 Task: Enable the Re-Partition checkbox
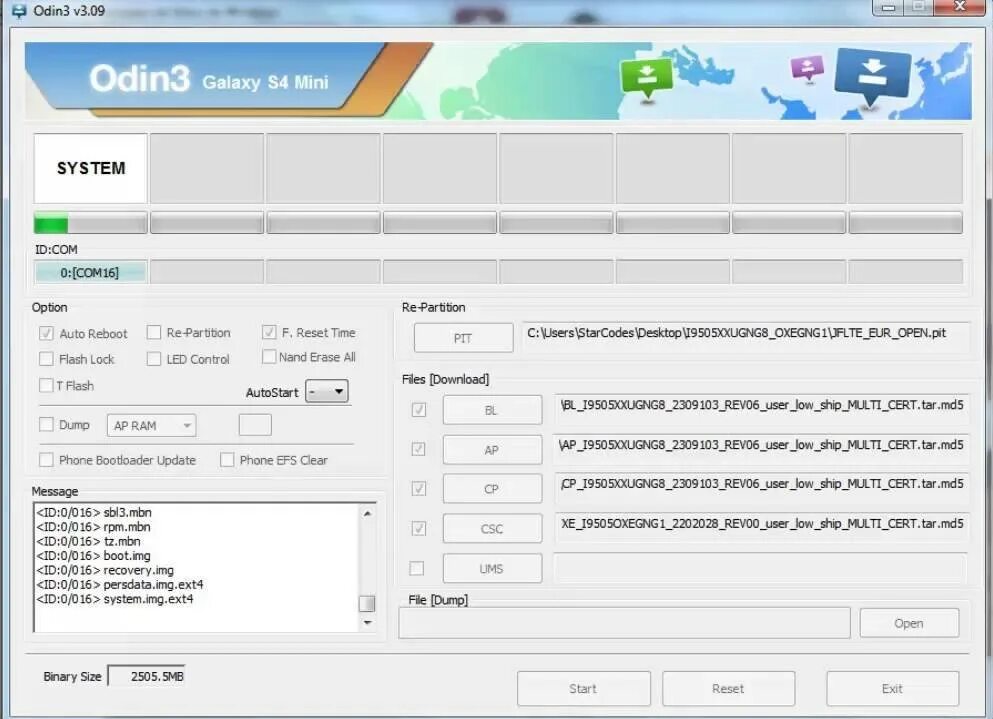pyautogui.click(x=153, y=333)
